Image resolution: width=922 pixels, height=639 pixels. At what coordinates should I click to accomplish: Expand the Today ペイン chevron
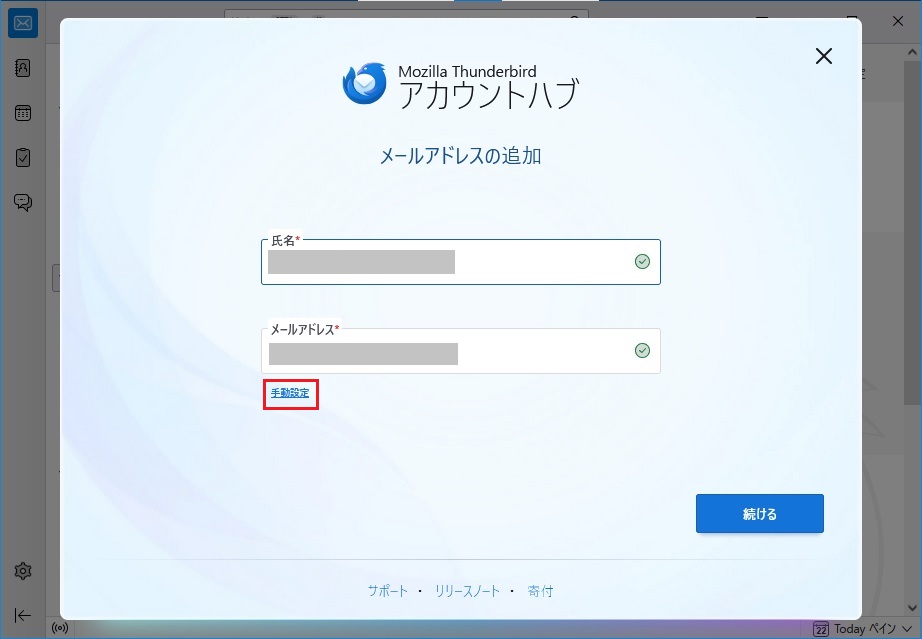907,629
